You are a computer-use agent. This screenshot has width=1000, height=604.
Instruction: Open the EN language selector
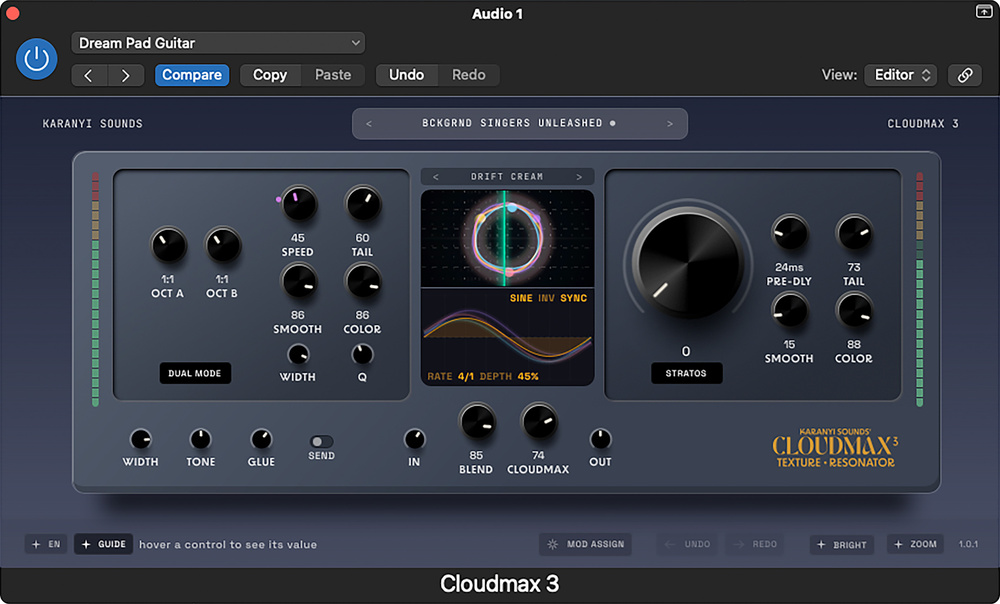47,544
